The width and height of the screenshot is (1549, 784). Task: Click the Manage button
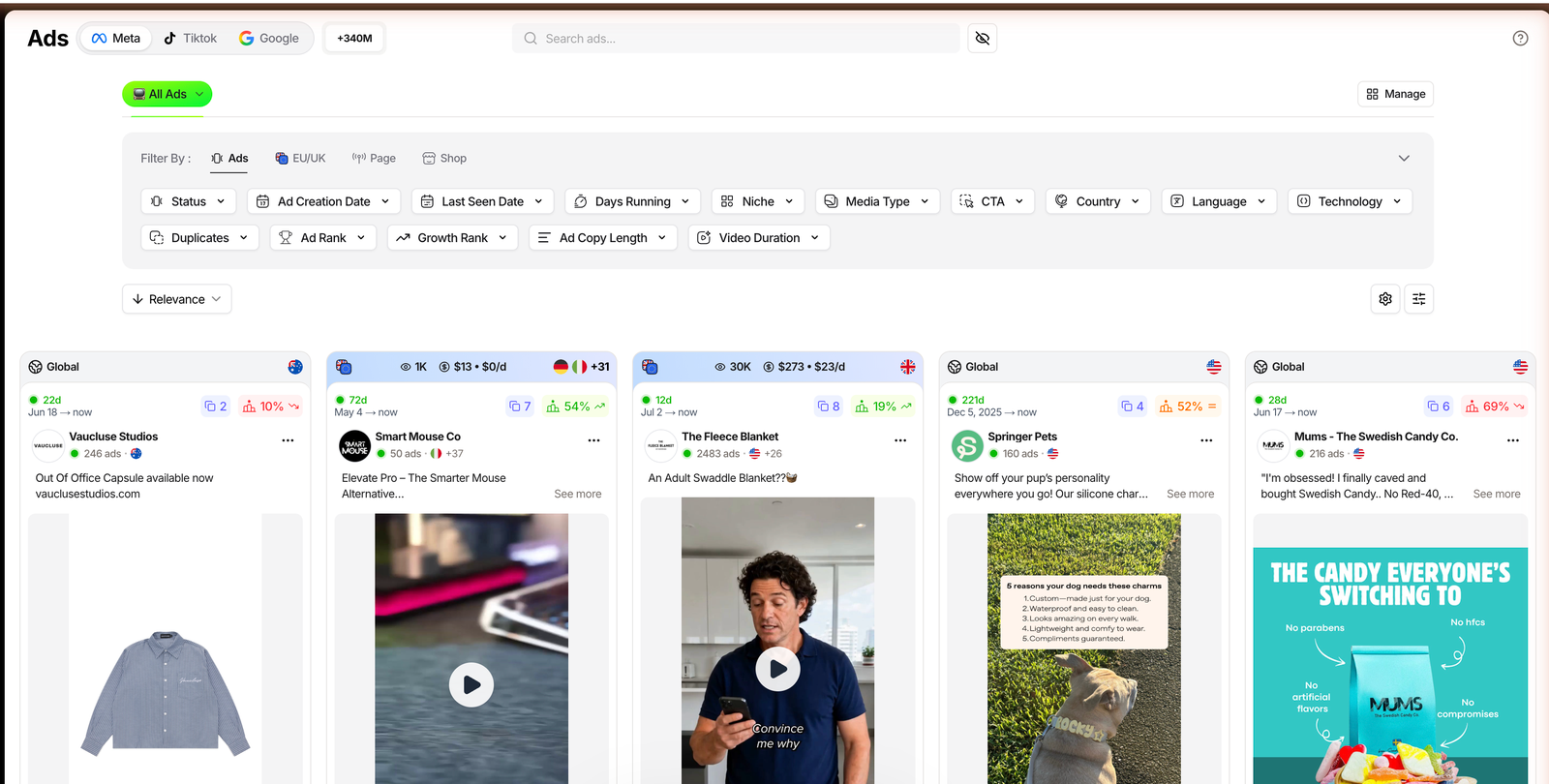(x=1396, y=94)
